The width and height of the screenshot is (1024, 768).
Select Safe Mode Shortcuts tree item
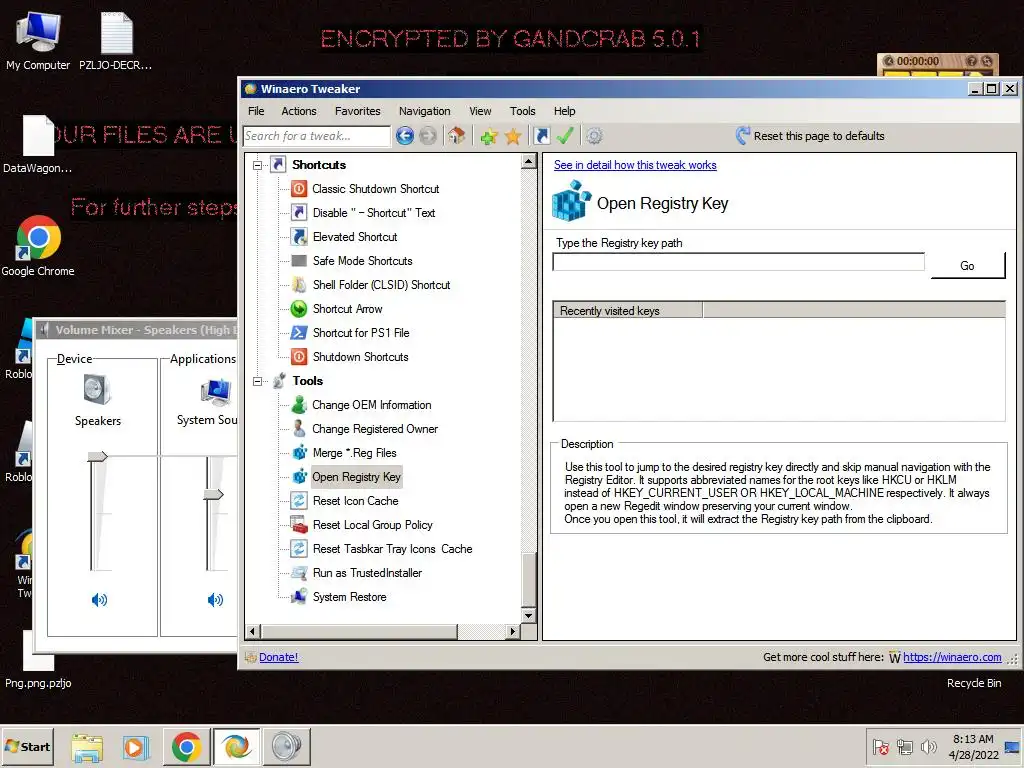tap(362, 261)
